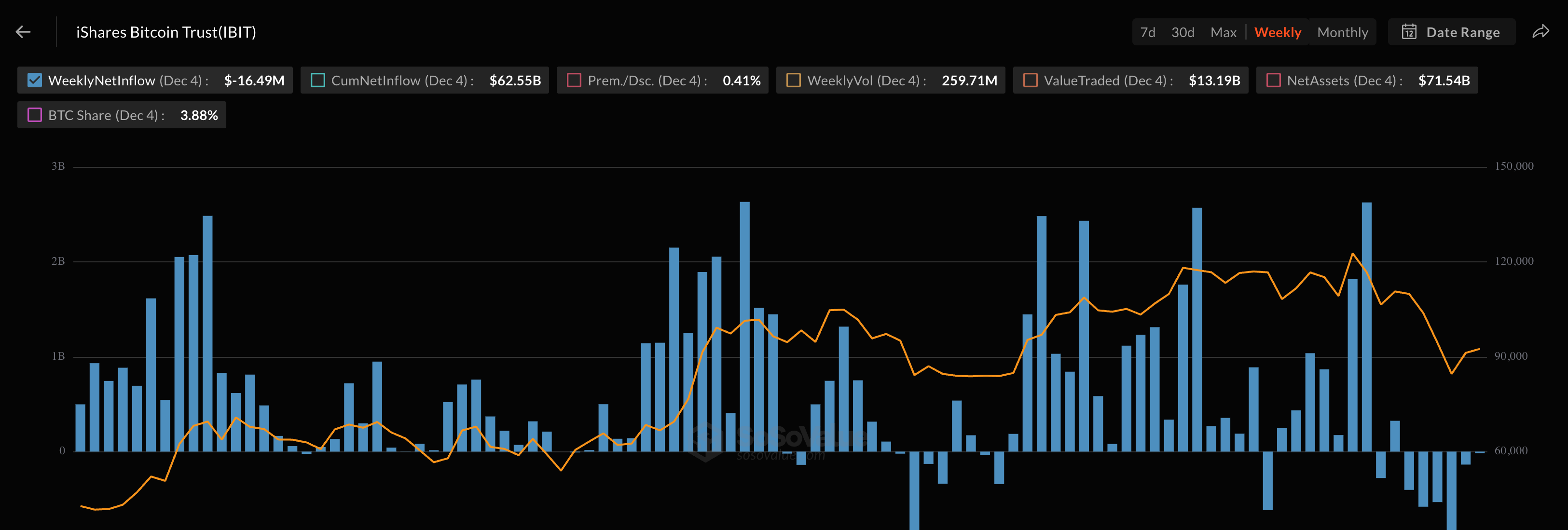Toggle the WeeklyVol series checkbox
Viewport: 1568px width, 530px height.
tap(793, 81)
